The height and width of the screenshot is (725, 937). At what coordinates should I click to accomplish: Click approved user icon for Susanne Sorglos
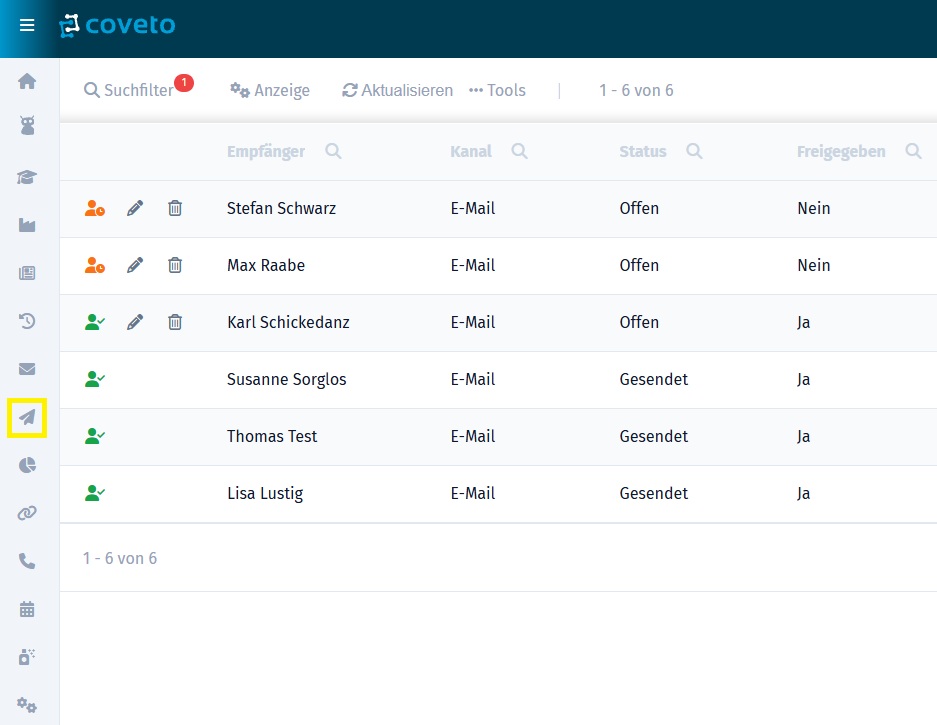point(95,379)
